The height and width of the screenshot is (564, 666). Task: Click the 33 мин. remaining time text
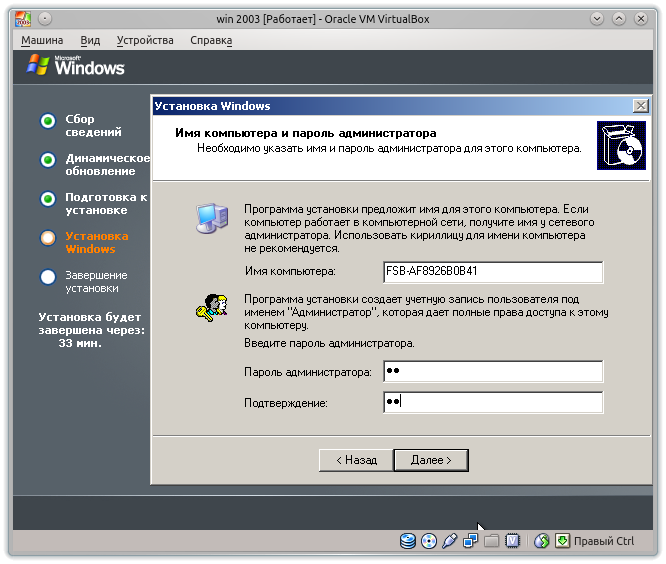click(x=80, y=343)
